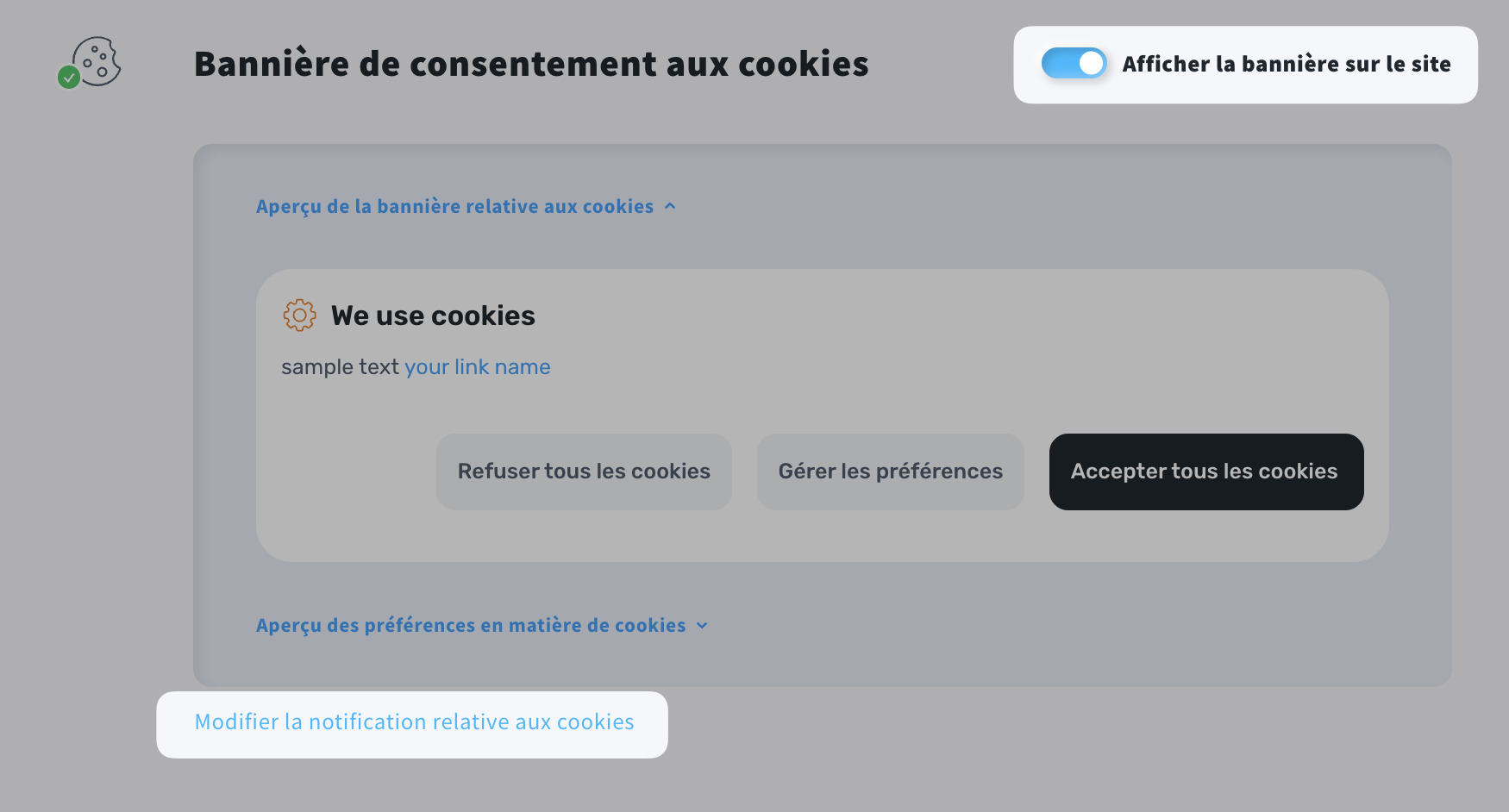Click the orange gear icon in the banner preview

pos(299,315)
